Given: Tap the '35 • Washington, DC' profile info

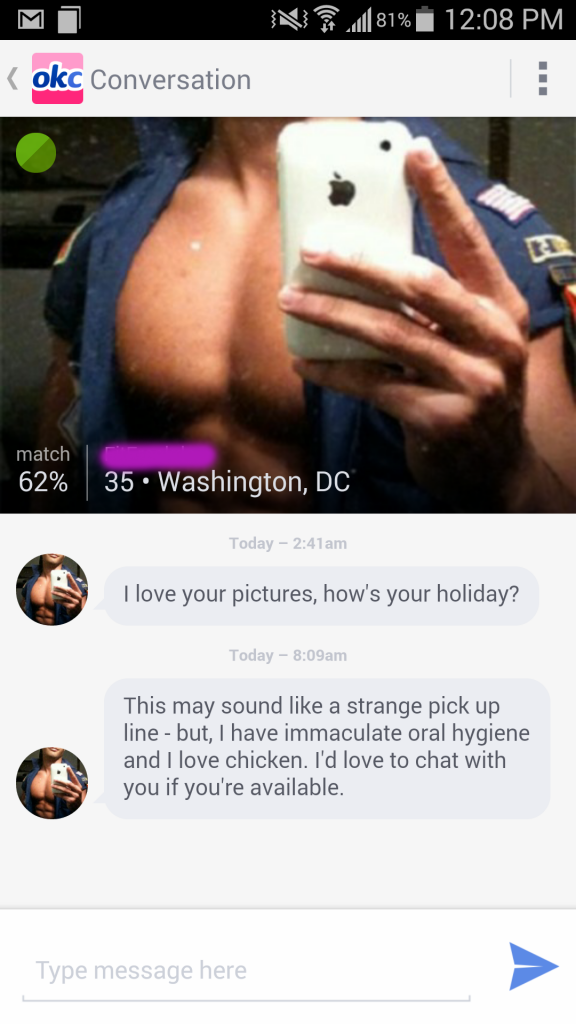Looking at the screenshot, I should (227, 482).
